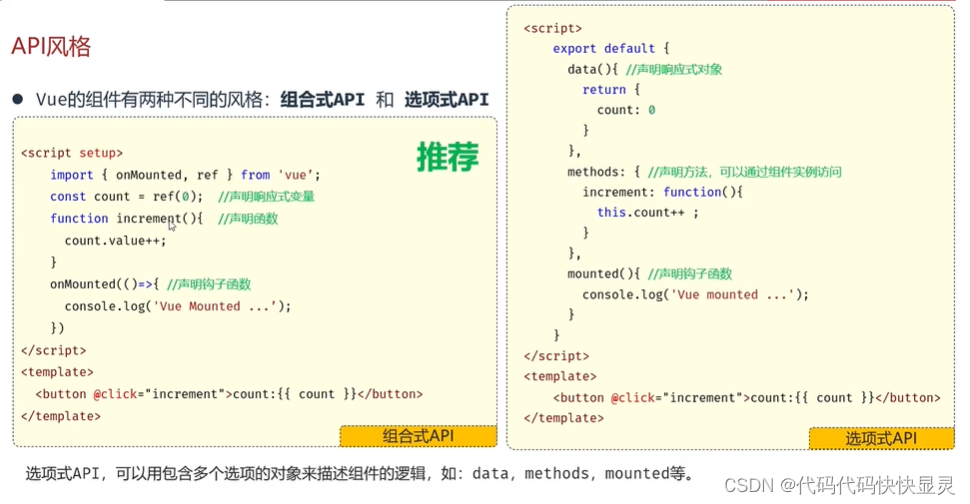Select the 'this.count++ ;' line

648,213
